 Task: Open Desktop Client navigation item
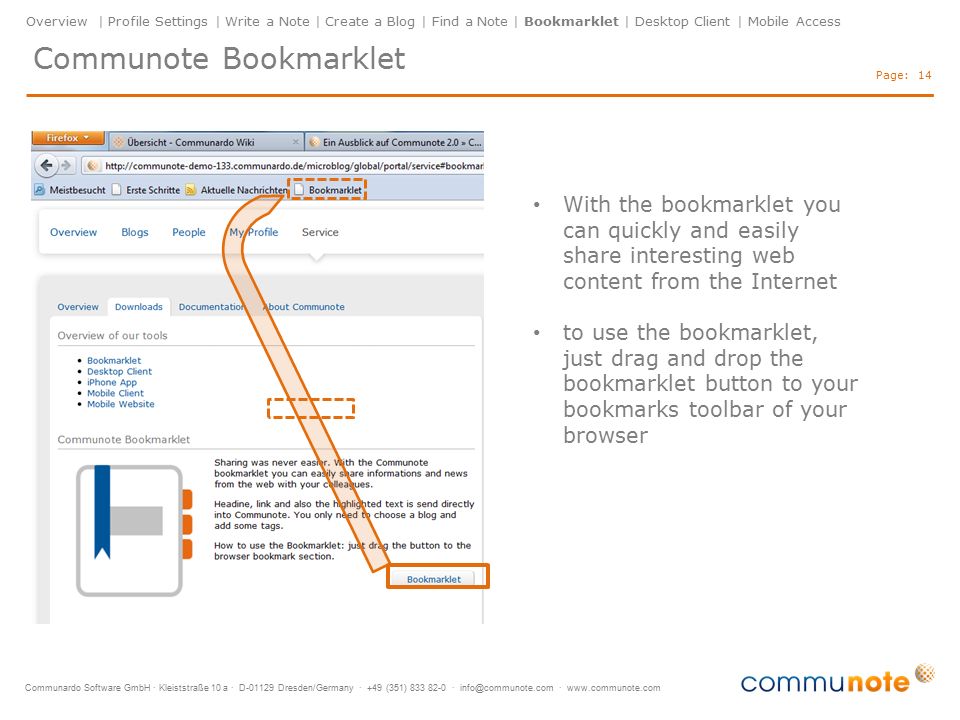tap(682, 21)
